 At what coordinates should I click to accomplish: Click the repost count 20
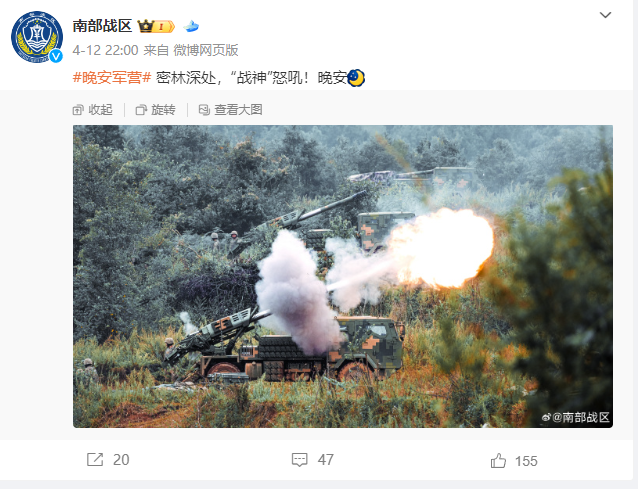coord(121,460)
